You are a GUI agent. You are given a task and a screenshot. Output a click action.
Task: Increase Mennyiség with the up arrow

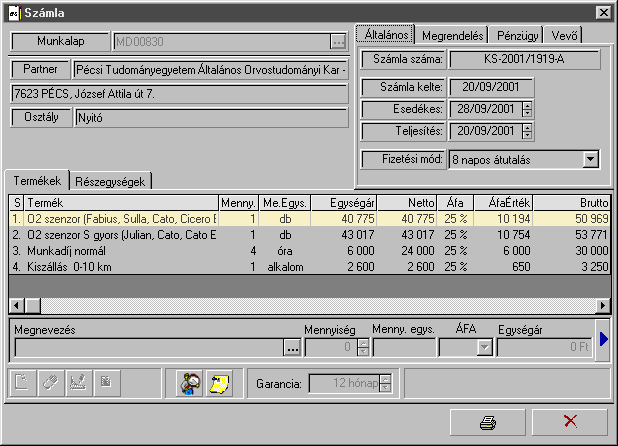(x=363, y=343)
